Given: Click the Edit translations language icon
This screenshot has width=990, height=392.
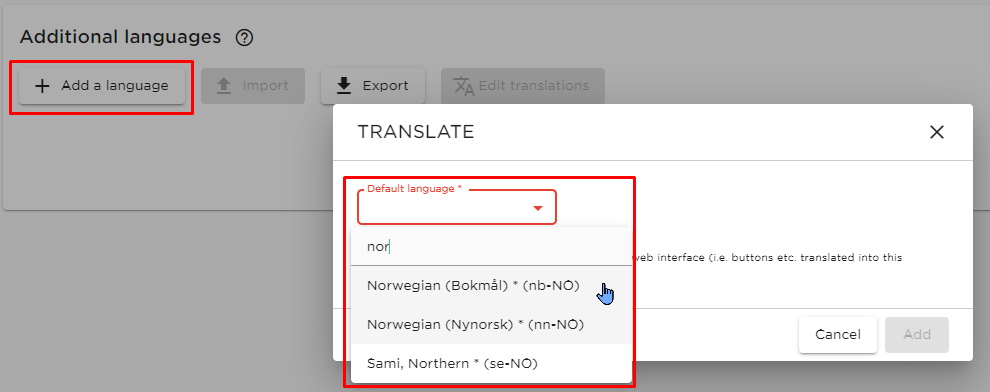Looking at the screenshot, I should [x=464, y=86].
